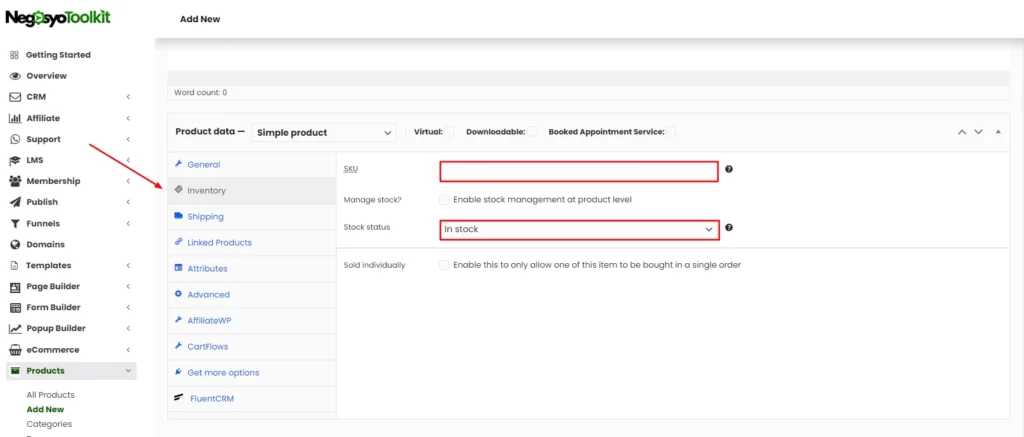Open the Get more options tab
The width and height of the screenshot is (1024, 437).
[x=252, y=372]
